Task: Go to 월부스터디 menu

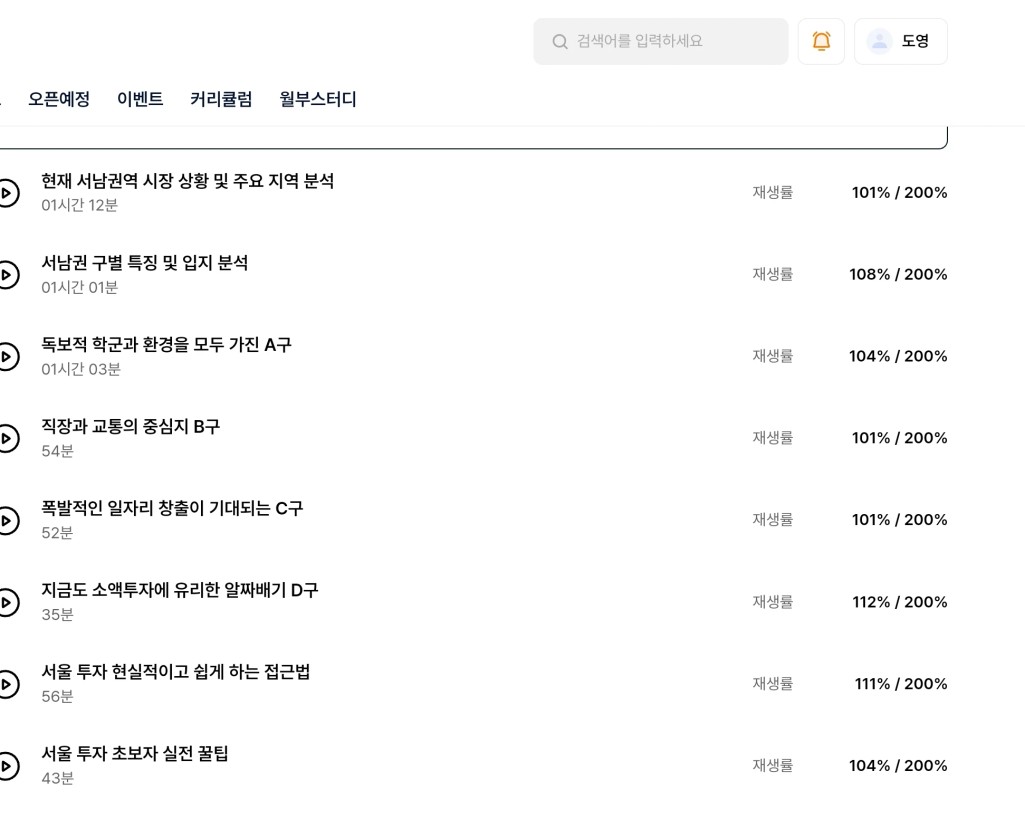Action: 318,99
